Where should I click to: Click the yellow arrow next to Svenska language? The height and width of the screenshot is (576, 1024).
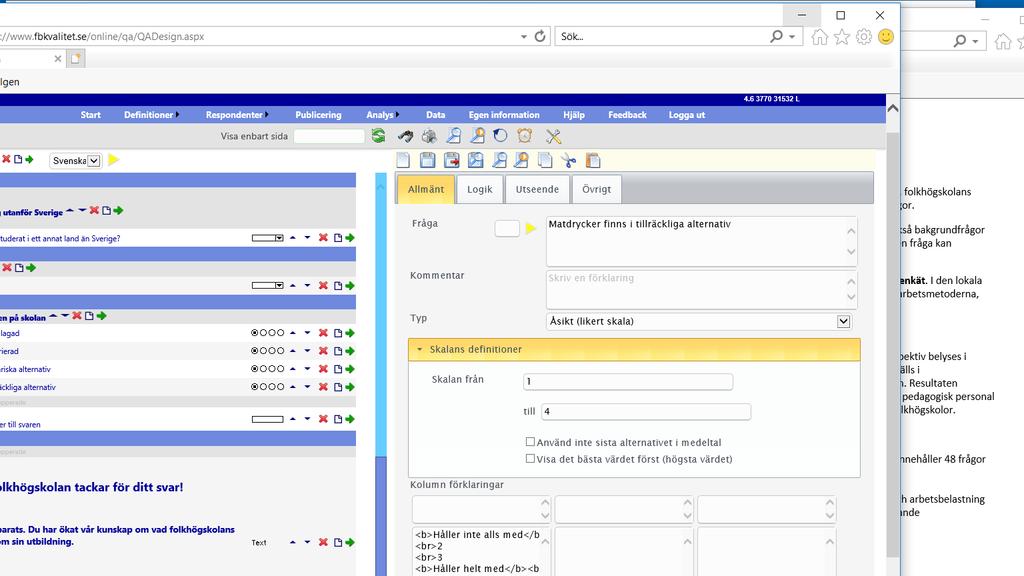114,160
